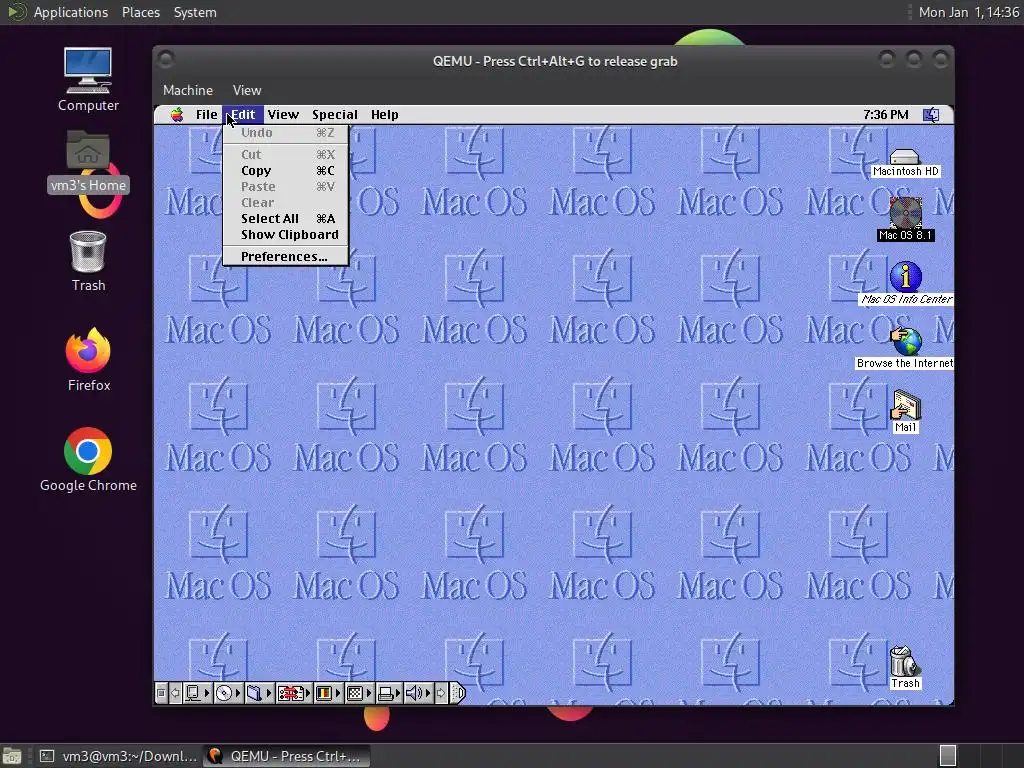Open the Monitor resolution module
Screen dimensions: 1024x768
coord(359,693)
